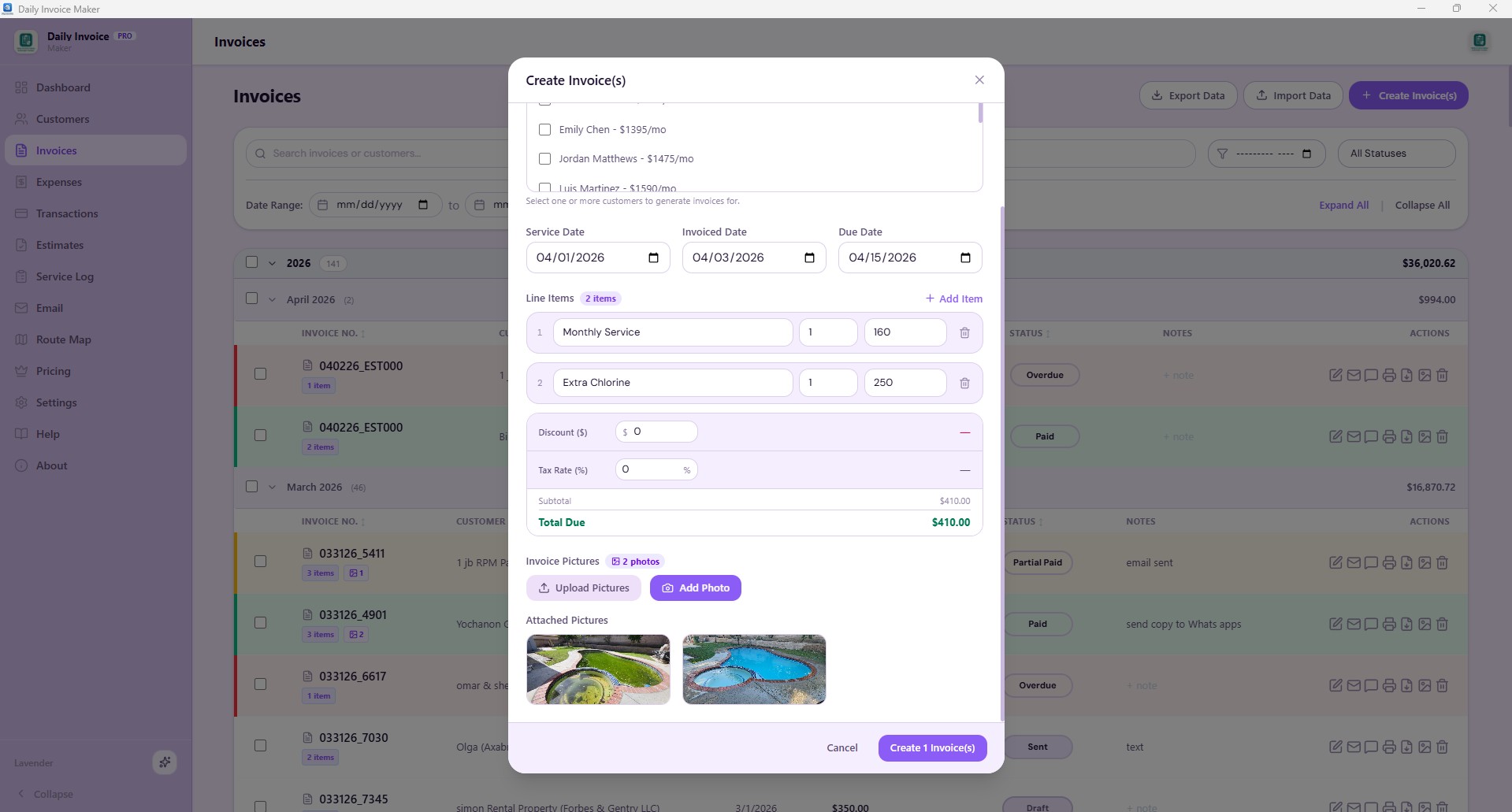
Task: Add a note via speech bubble on 033126_5411
Action: (x=1370, y=562)
